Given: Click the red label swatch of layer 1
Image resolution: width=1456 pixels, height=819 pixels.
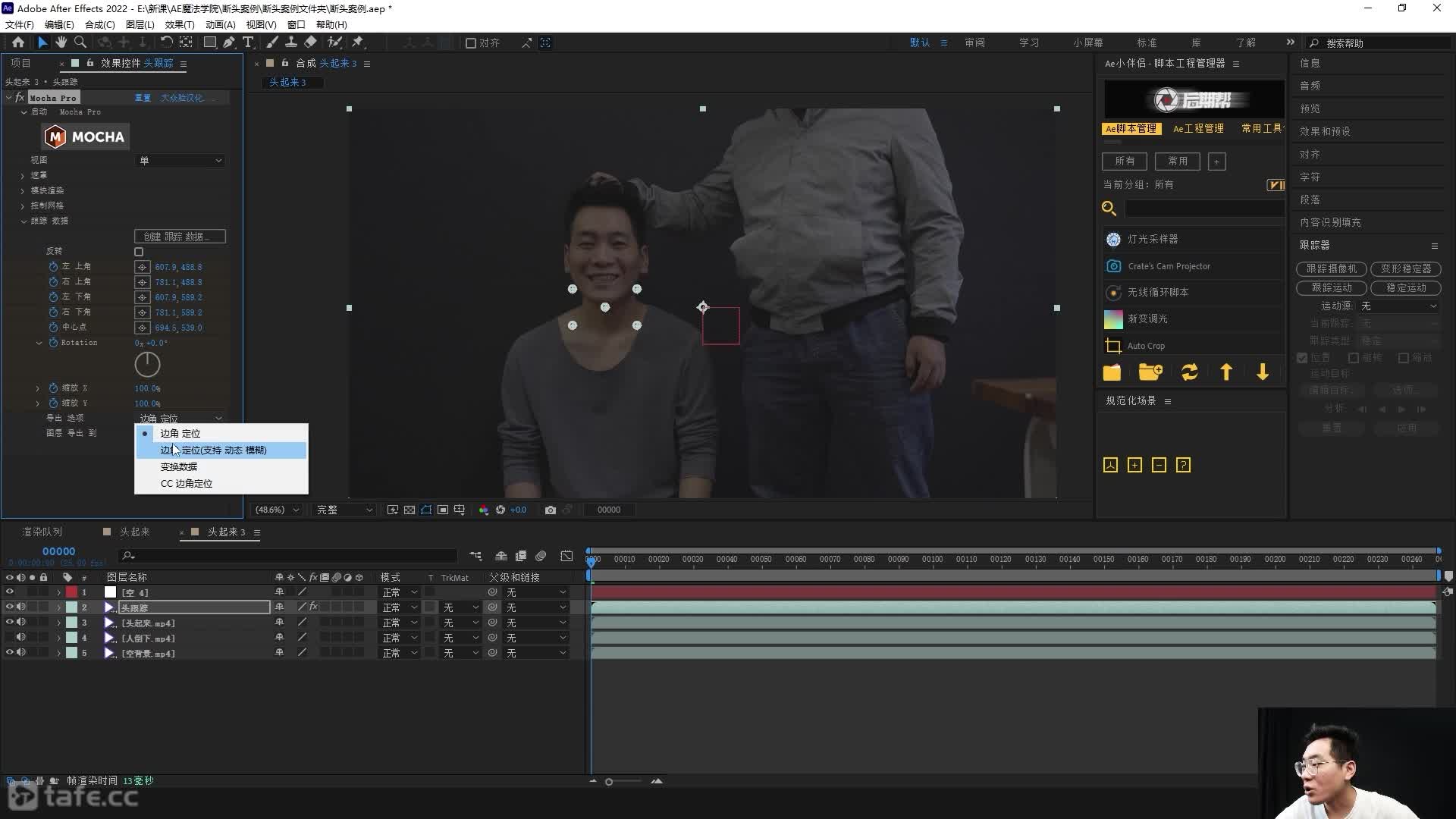Looking at the screenshot, I should point(71,592).
